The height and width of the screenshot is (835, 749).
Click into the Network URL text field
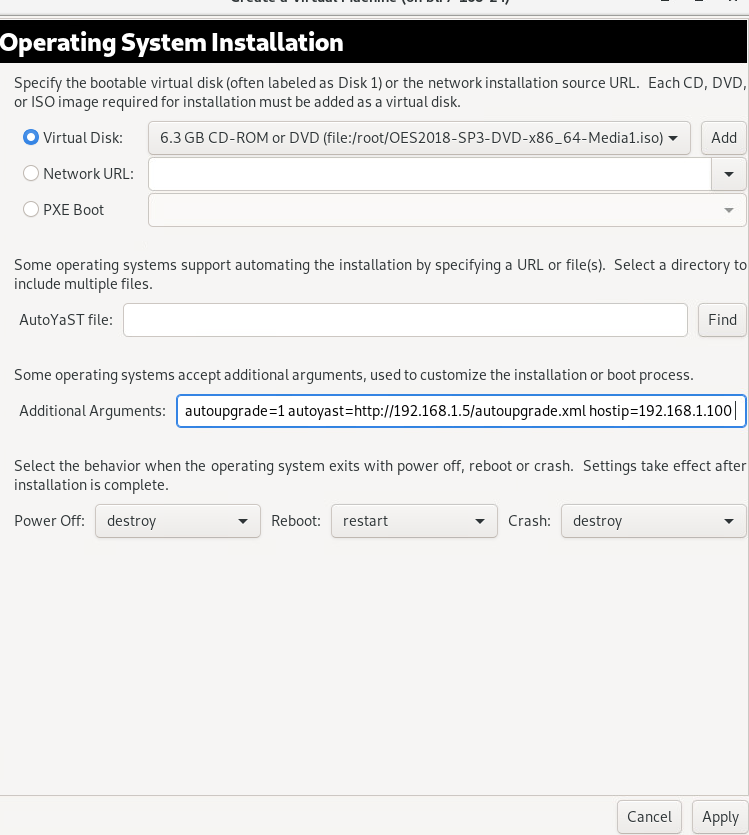tap(429, 174)
